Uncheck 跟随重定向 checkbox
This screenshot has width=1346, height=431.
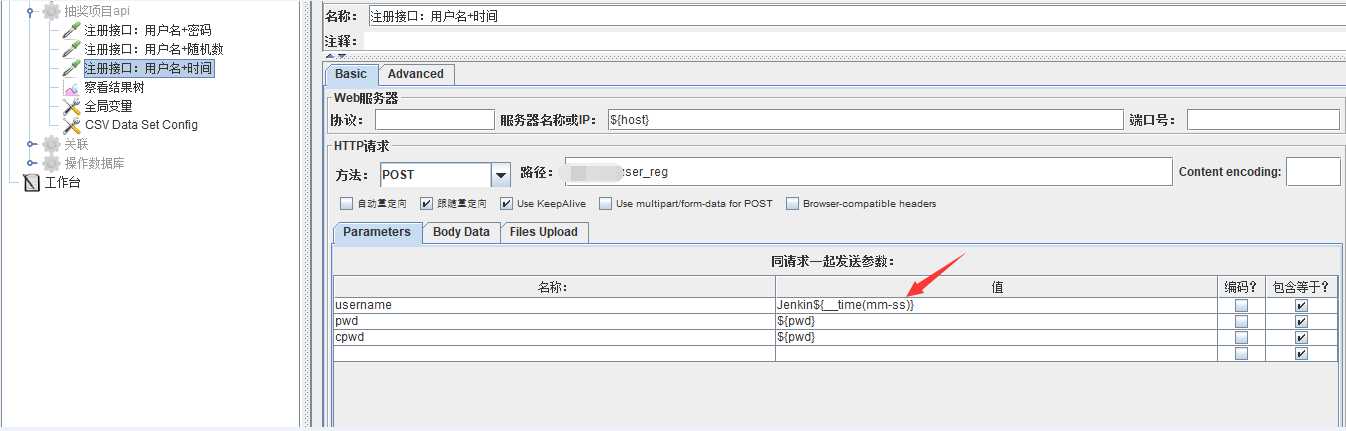click(427, 204)
